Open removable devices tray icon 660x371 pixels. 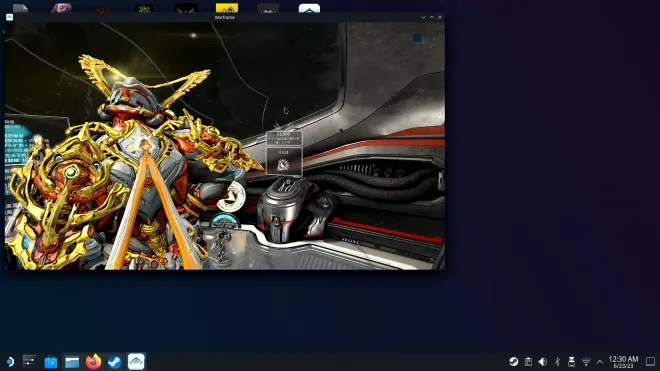(x=571, y=362)
